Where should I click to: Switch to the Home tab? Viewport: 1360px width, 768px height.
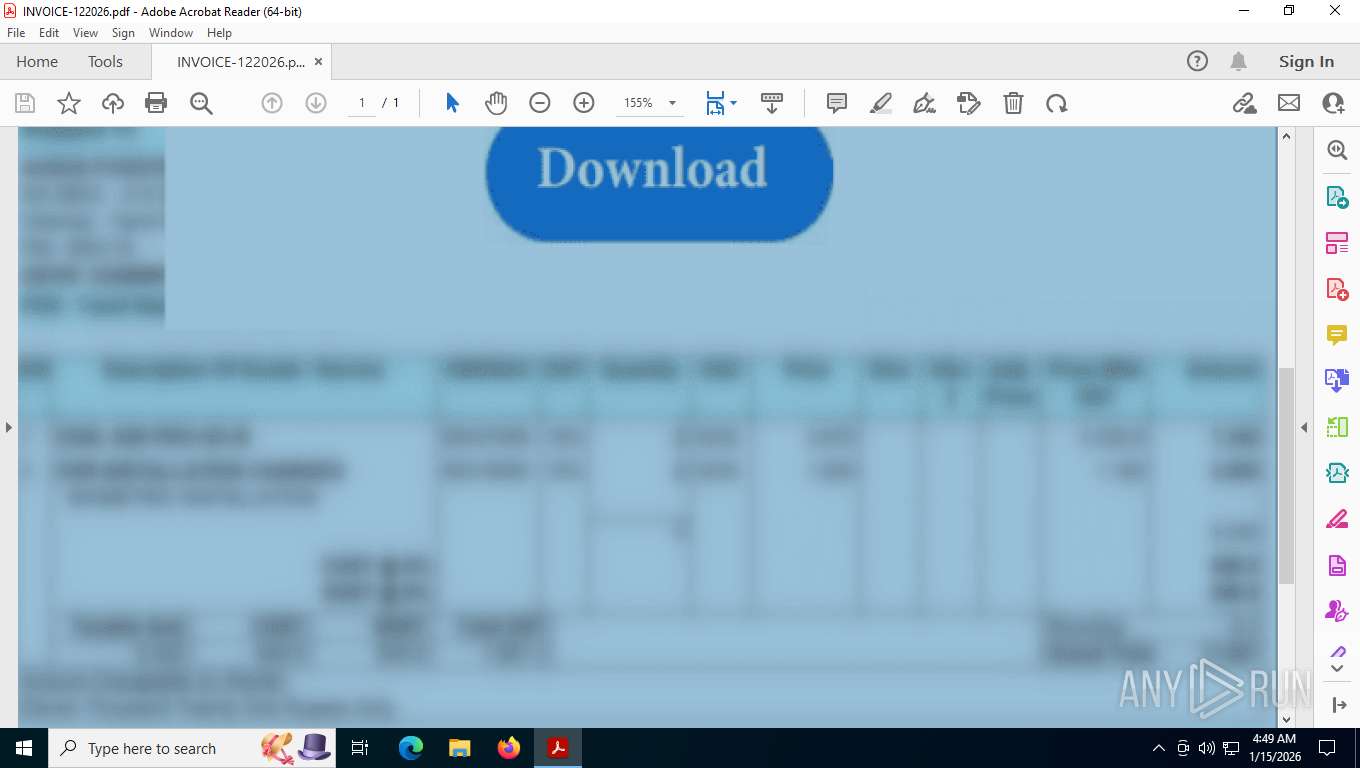(x=37, y=61)
